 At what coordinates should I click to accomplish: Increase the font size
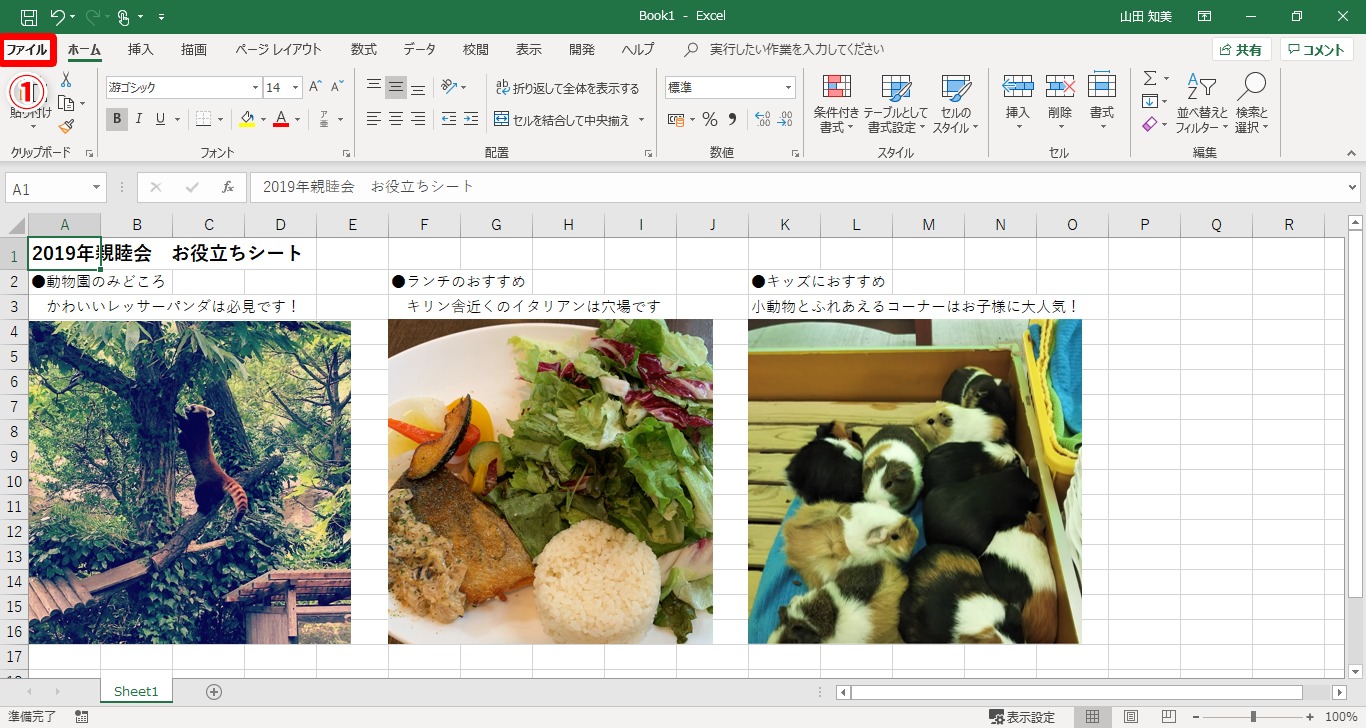(x=316, y=87)
